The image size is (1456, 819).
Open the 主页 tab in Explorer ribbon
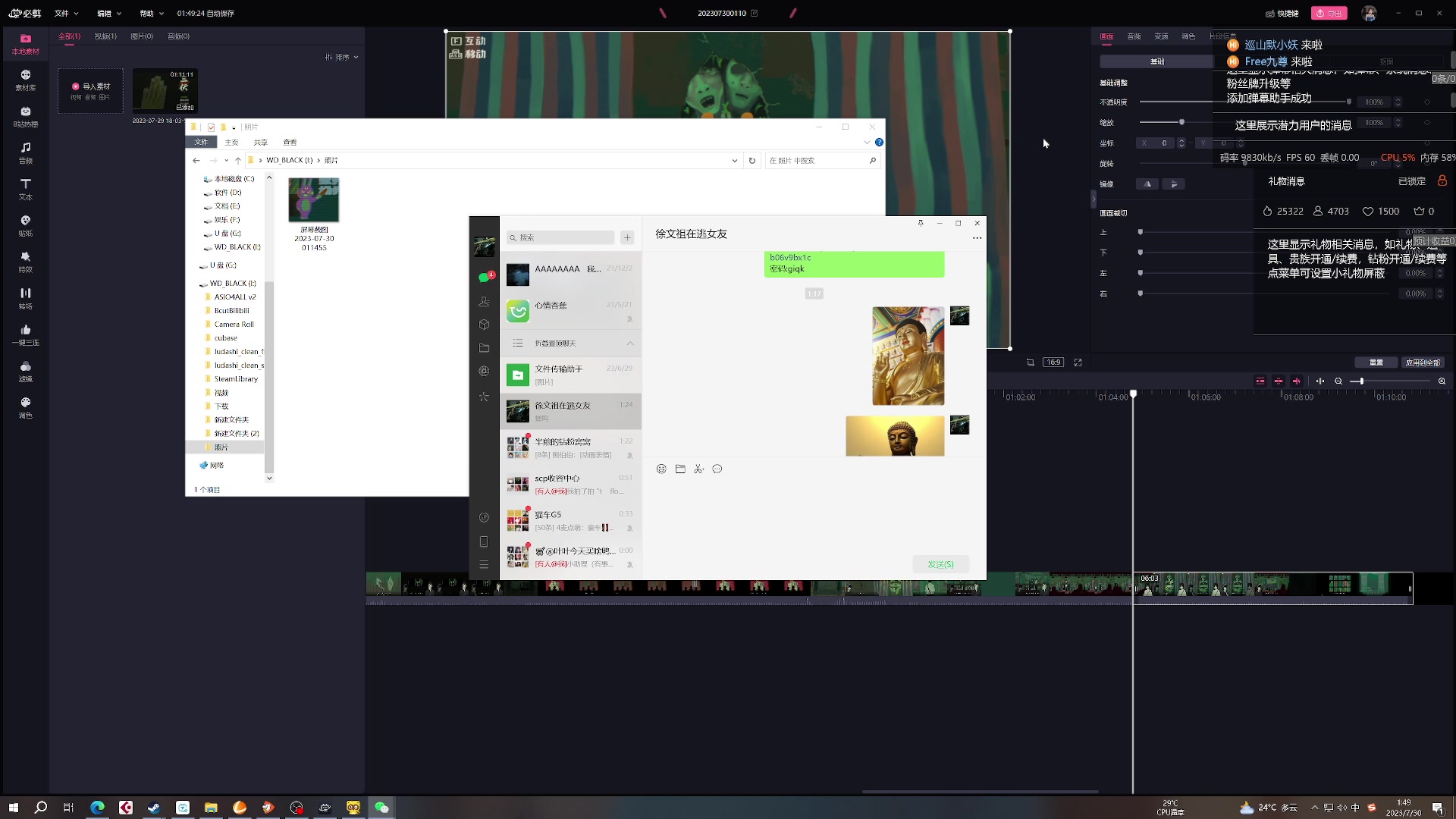click(x=231, y=143)
